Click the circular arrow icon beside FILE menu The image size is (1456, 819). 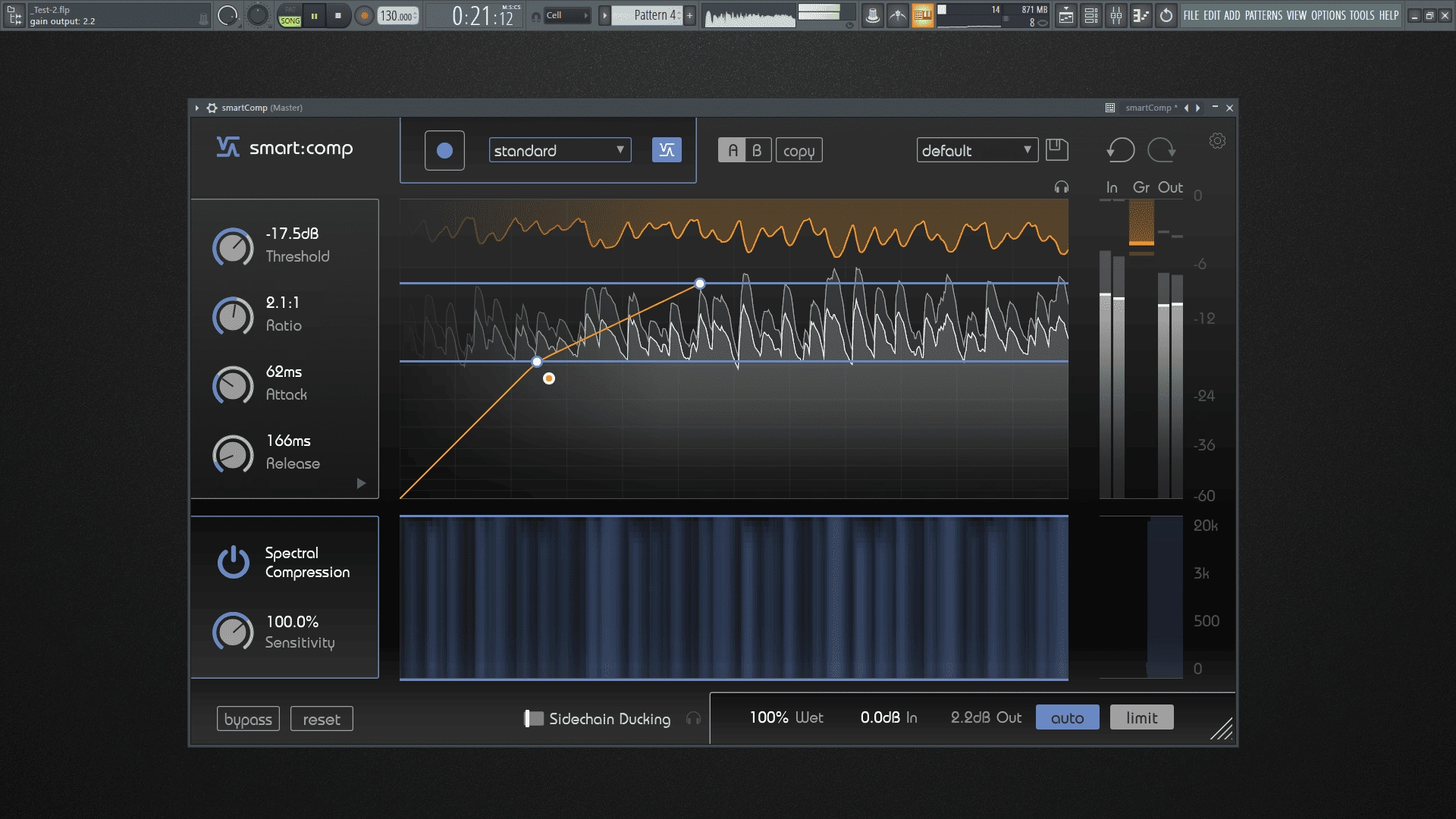pyautogui.click(x=1166, y=15)
